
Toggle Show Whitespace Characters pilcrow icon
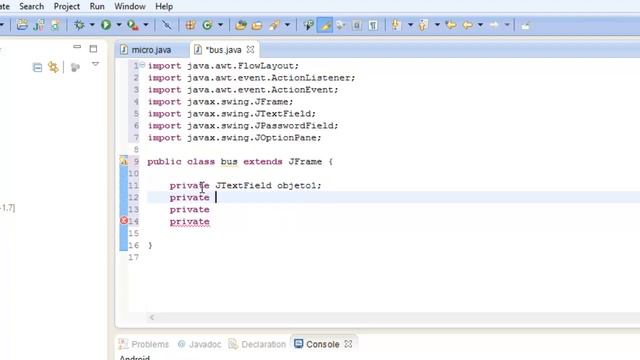373,25
